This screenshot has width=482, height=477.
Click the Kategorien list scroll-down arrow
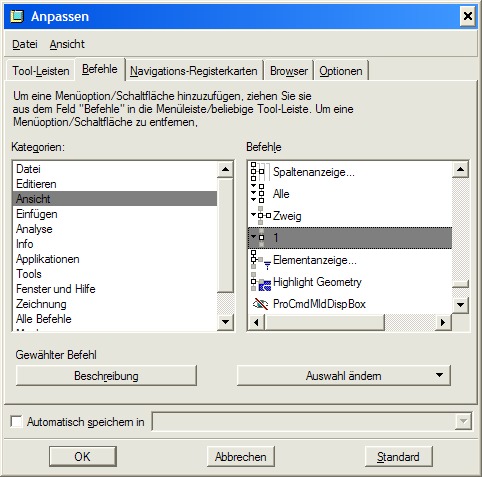[x=225, y=322]
